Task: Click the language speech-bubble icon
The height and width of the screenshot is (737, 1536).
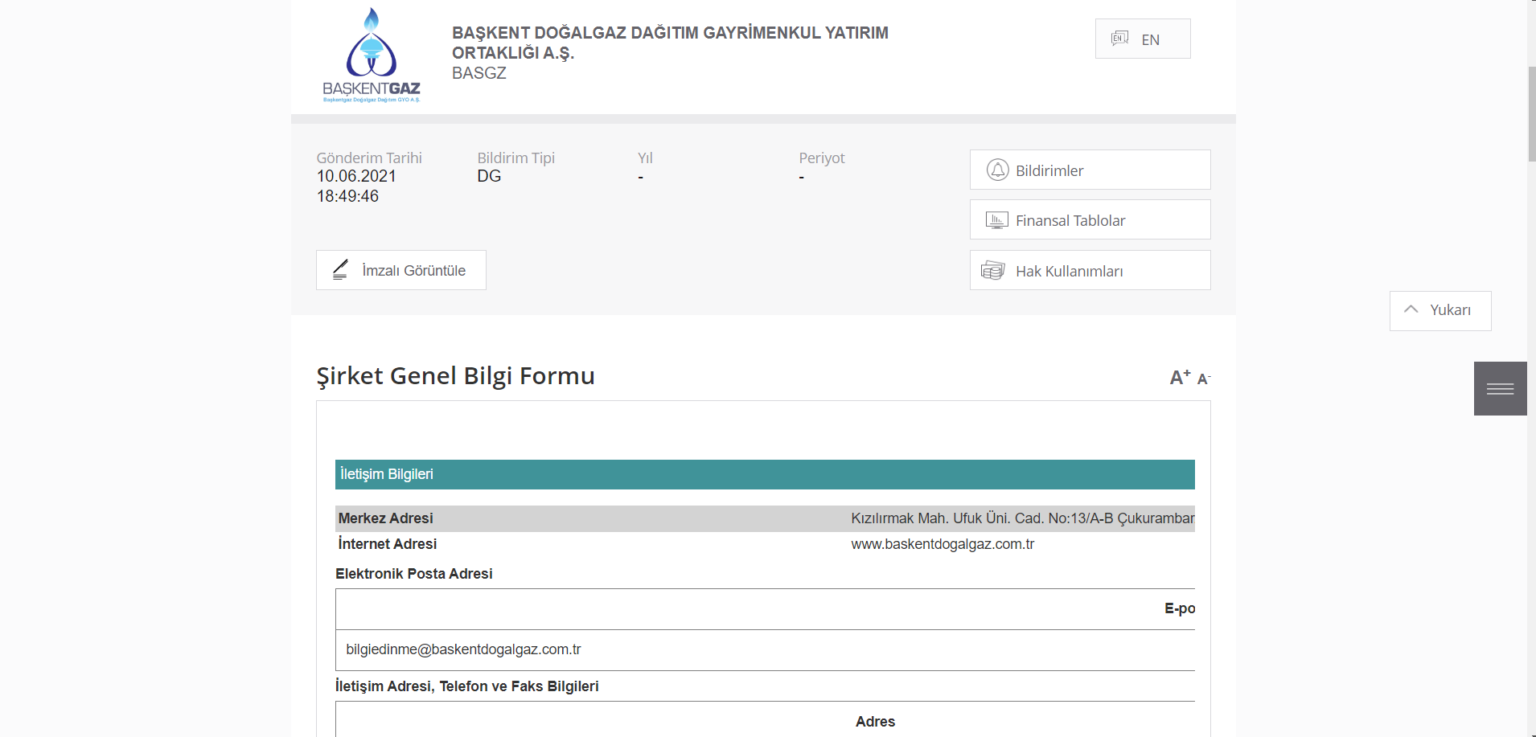Action: (1119, 39)
